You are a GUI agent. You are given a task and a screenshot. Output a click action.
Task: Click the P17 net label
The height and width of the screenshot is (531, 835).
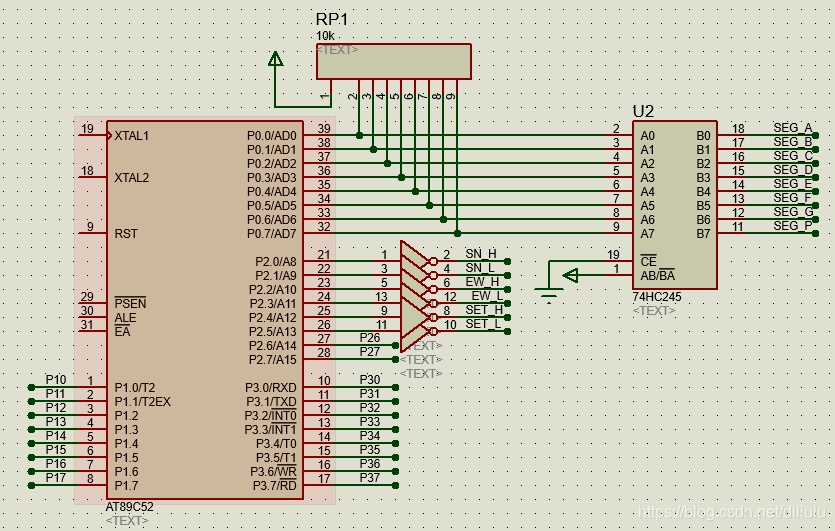click(x=55, y=478)
